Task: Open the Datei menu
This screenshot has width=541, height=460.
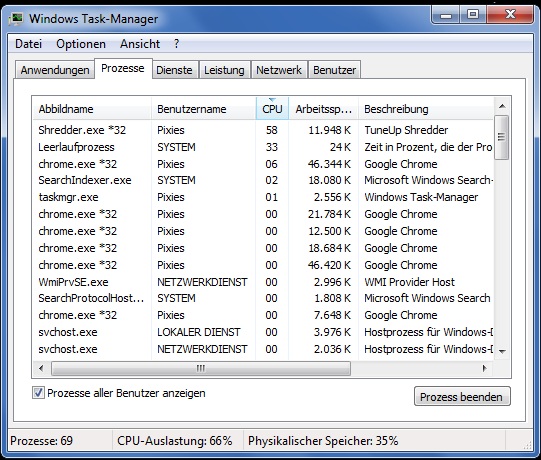Action: (29, 44)
